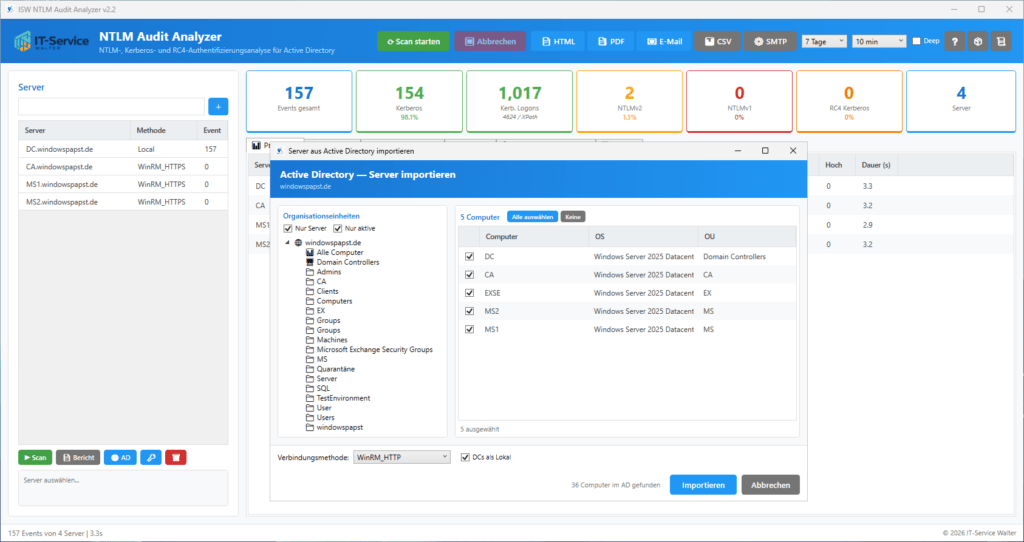Open the help question mark icon
1024x542 pixels.
(954, 41)
